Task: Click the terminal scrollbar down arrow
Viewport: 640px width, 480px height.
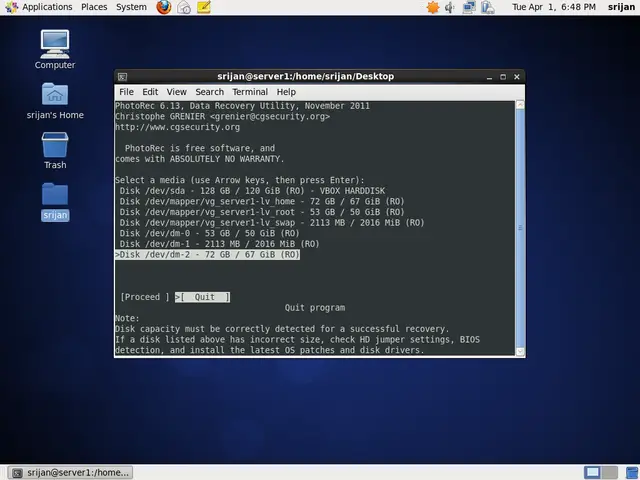Action: pos(520,351)
